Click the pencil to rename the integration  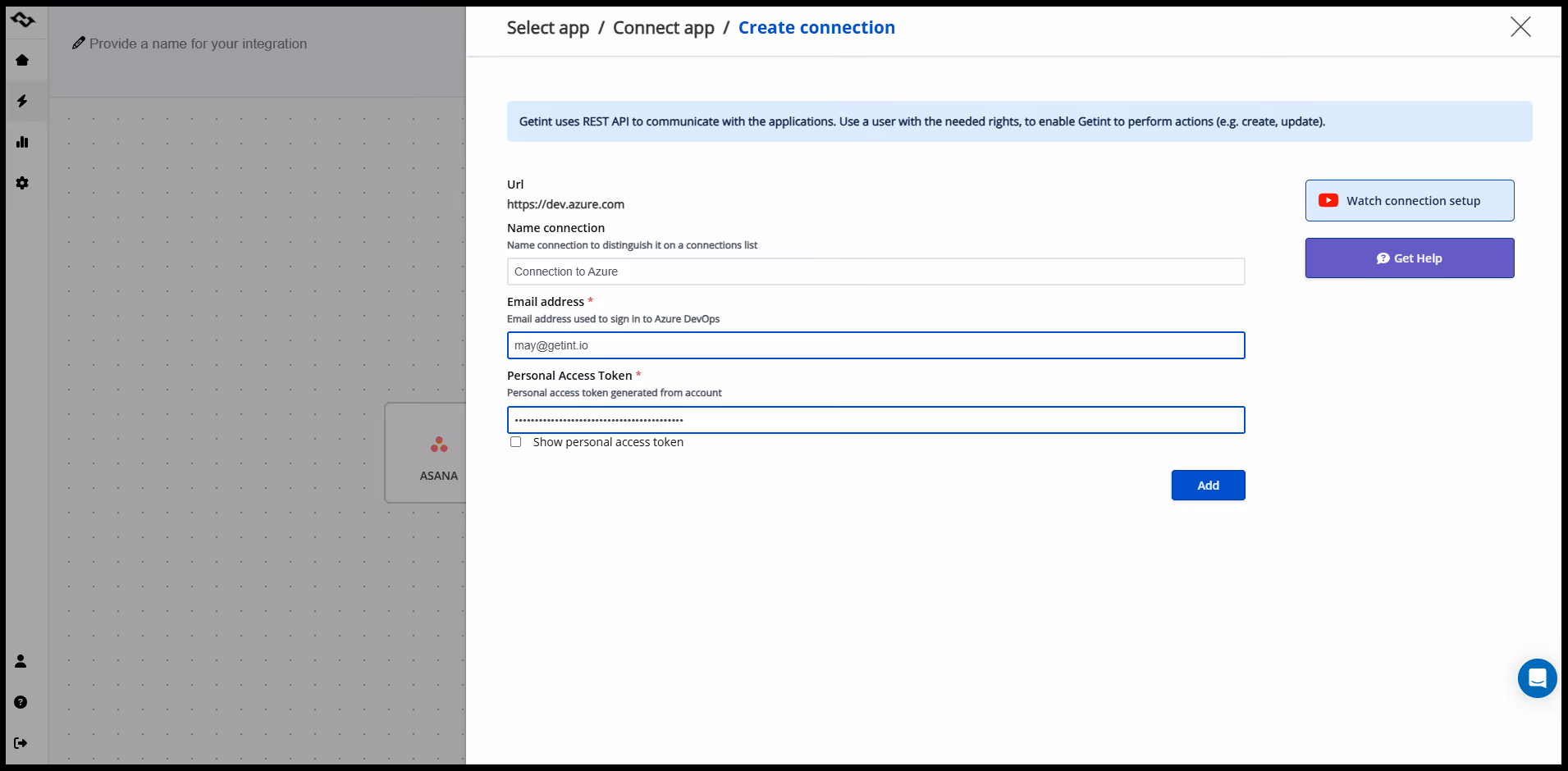[x=79, y=43]
